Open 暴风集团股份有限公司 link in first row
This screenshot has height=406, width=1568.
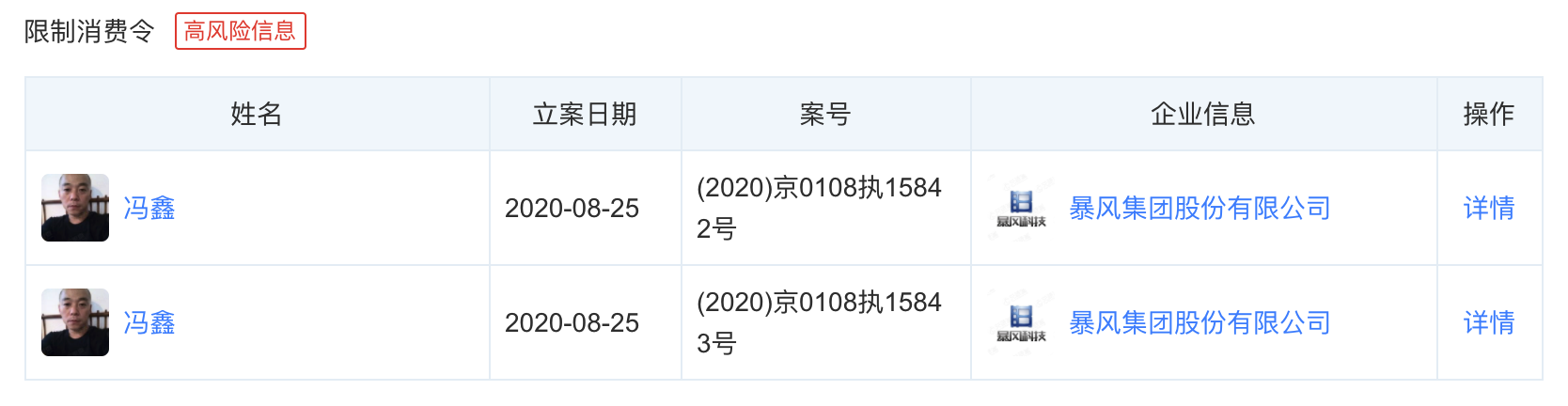(1200, 208)
